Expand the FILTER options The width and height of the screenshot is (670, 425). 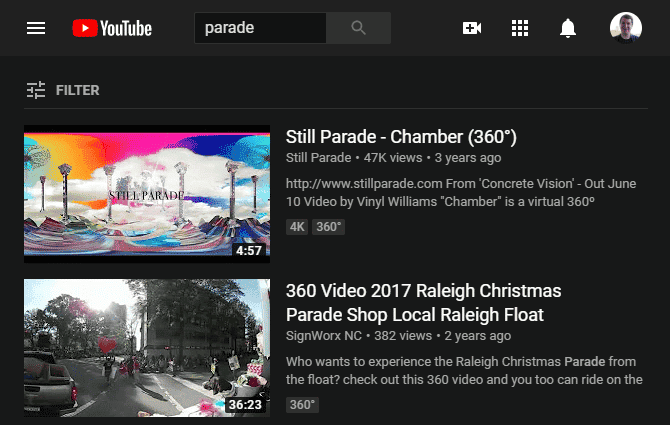click(77, 90)
